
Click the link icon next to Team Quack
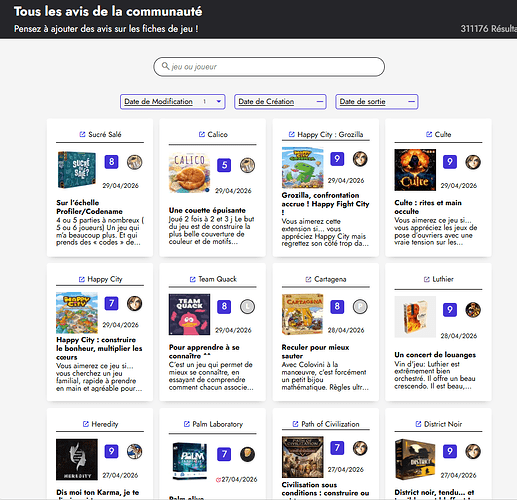(x=192, y=279)
